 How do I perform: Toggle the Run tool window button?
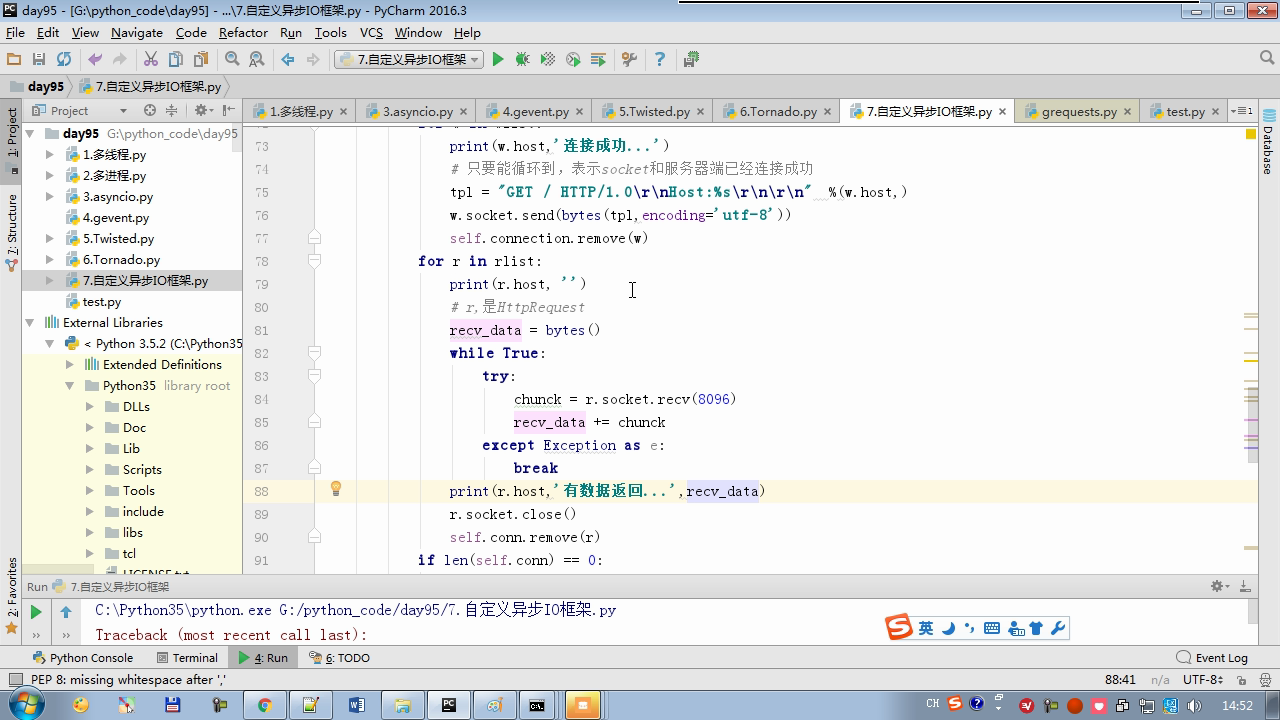(263, 658)
